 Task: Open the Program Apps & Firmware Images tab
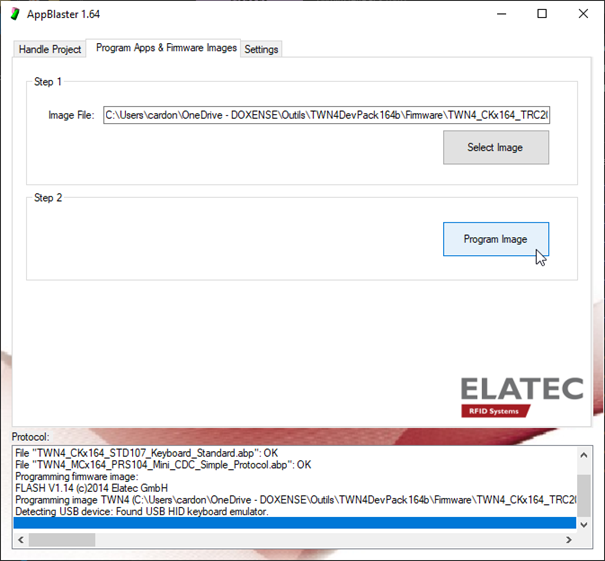click(x=166, y=48)
